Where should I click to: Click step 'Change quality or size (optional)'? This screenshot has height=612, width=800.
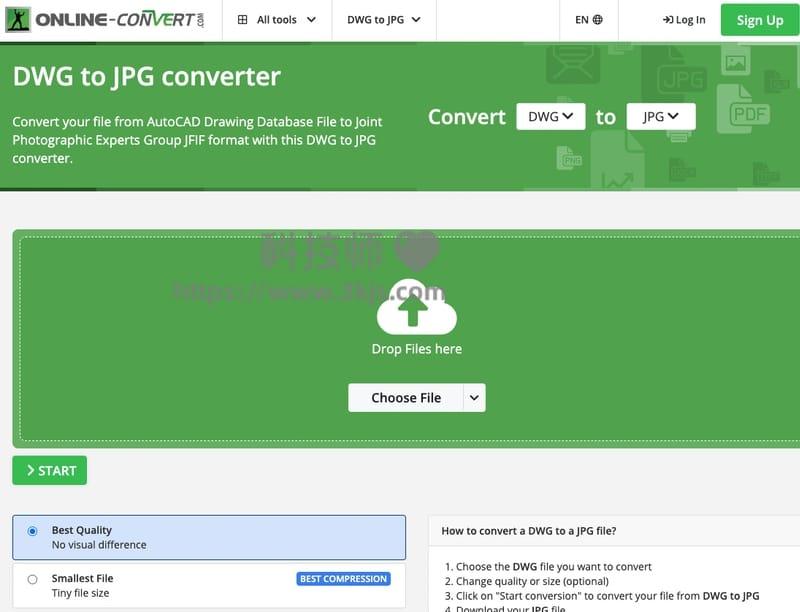pos(532,581)
